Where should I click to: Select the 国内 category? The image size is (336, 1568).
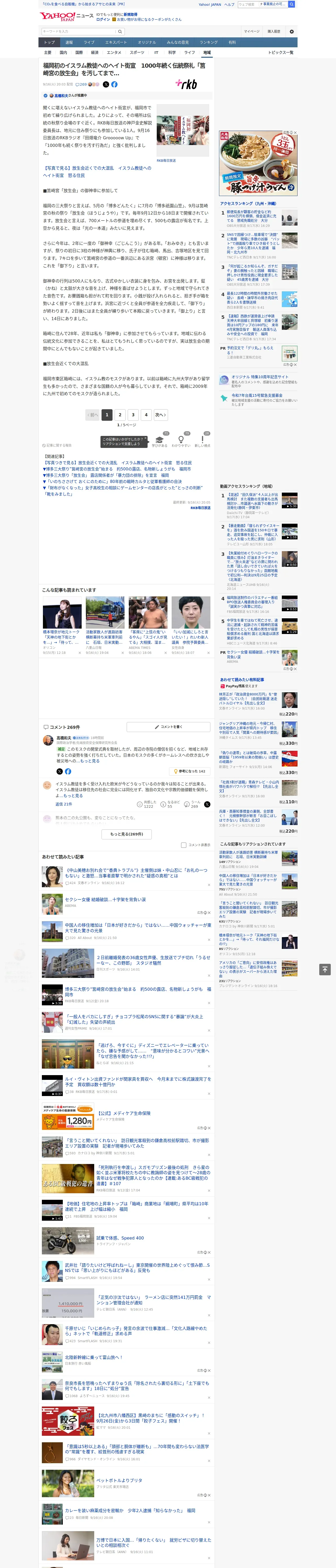click(x=63, y=52)
